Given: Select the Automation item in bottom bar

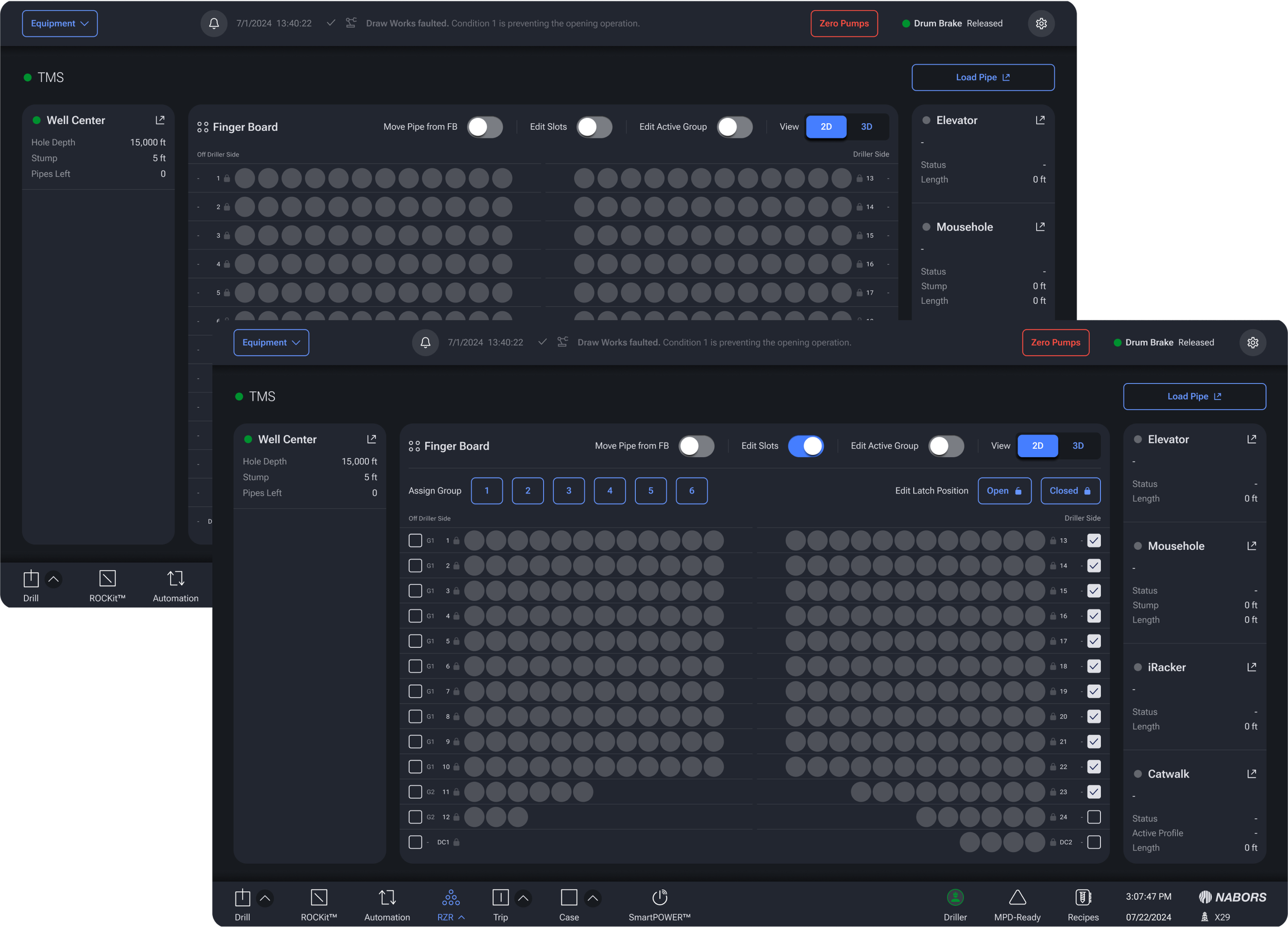Looking at the screenshot, I should [387, 904].
